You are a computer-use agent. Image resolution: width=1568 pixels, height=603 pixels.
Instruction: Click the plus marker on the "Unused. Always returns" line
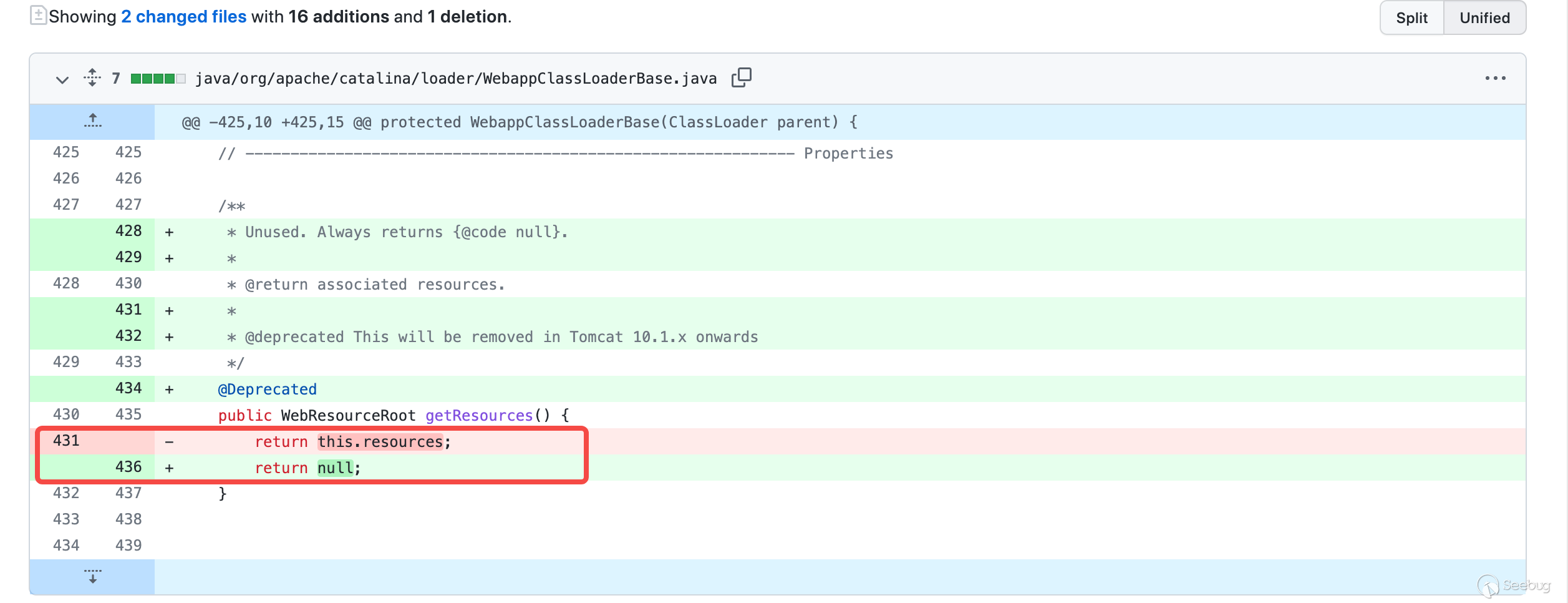(169, 232)
